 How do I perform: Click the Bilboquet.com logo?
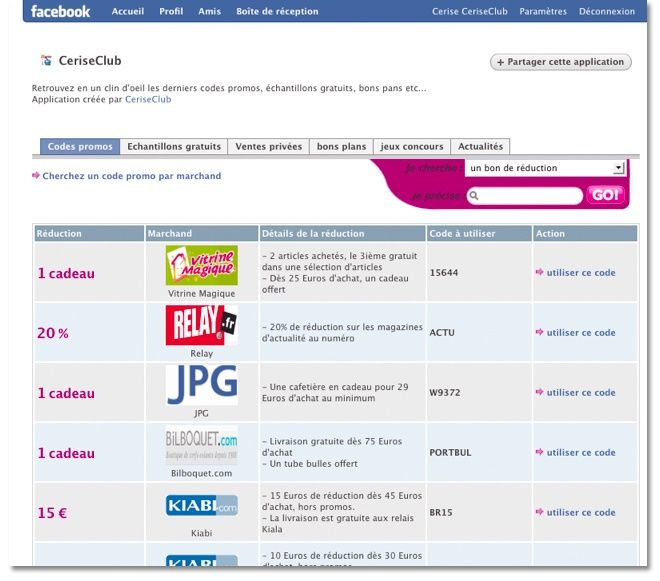coord(202,445)
